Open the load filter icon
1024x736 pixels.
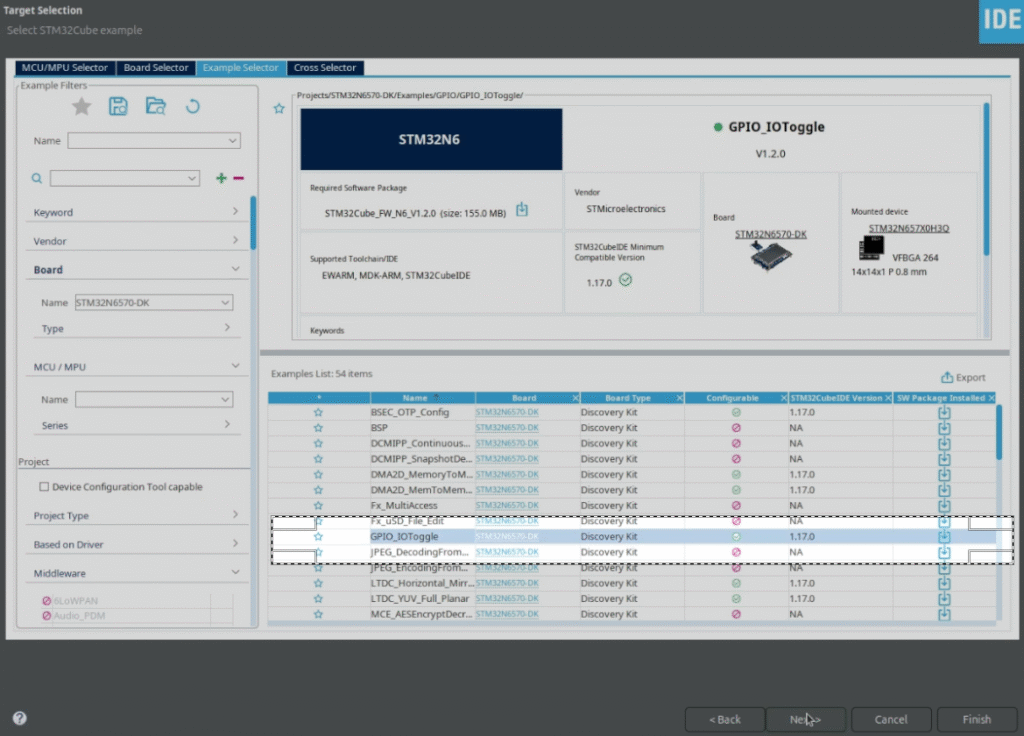point(155,105)
